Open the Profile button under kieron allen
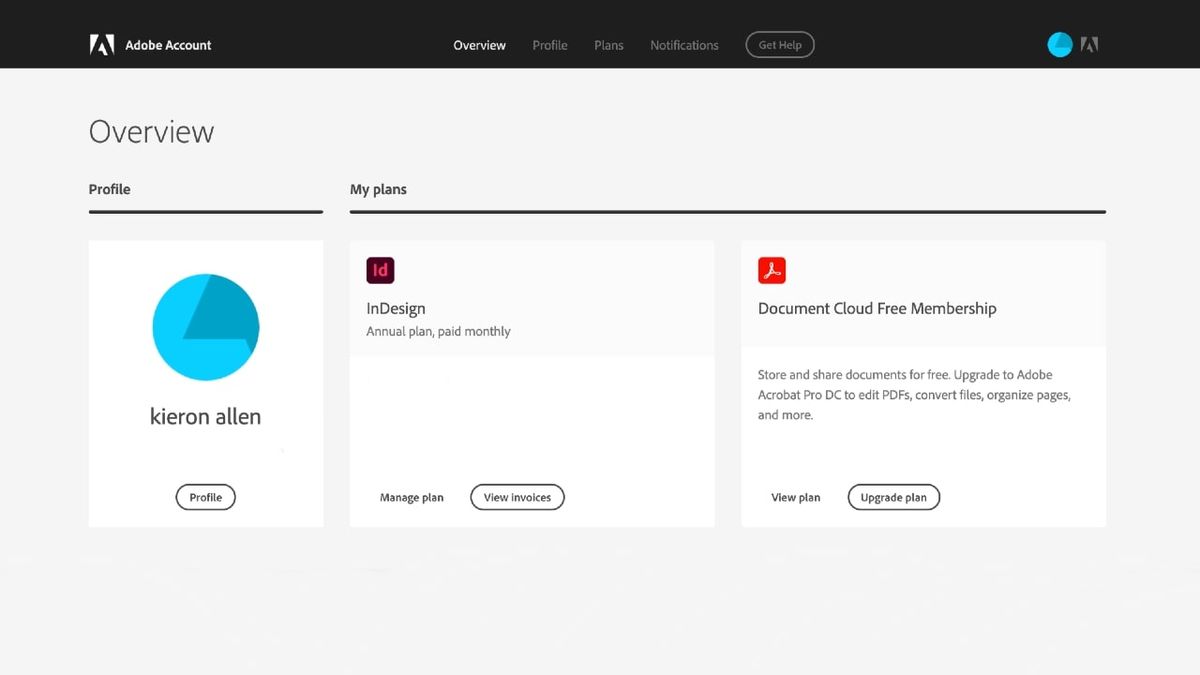This screenshot has width=1200, height=675. tap(205, 497)
